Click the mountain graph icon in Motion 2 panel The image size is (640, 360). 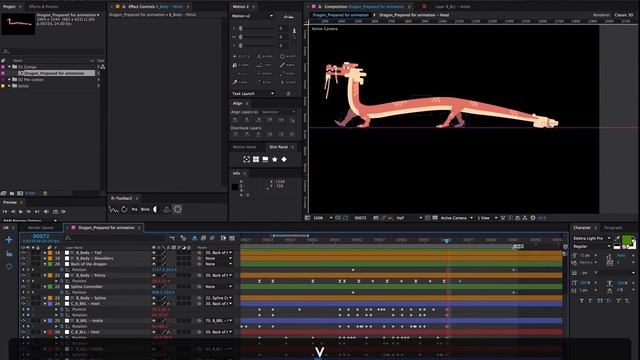[x=288, y=16]
